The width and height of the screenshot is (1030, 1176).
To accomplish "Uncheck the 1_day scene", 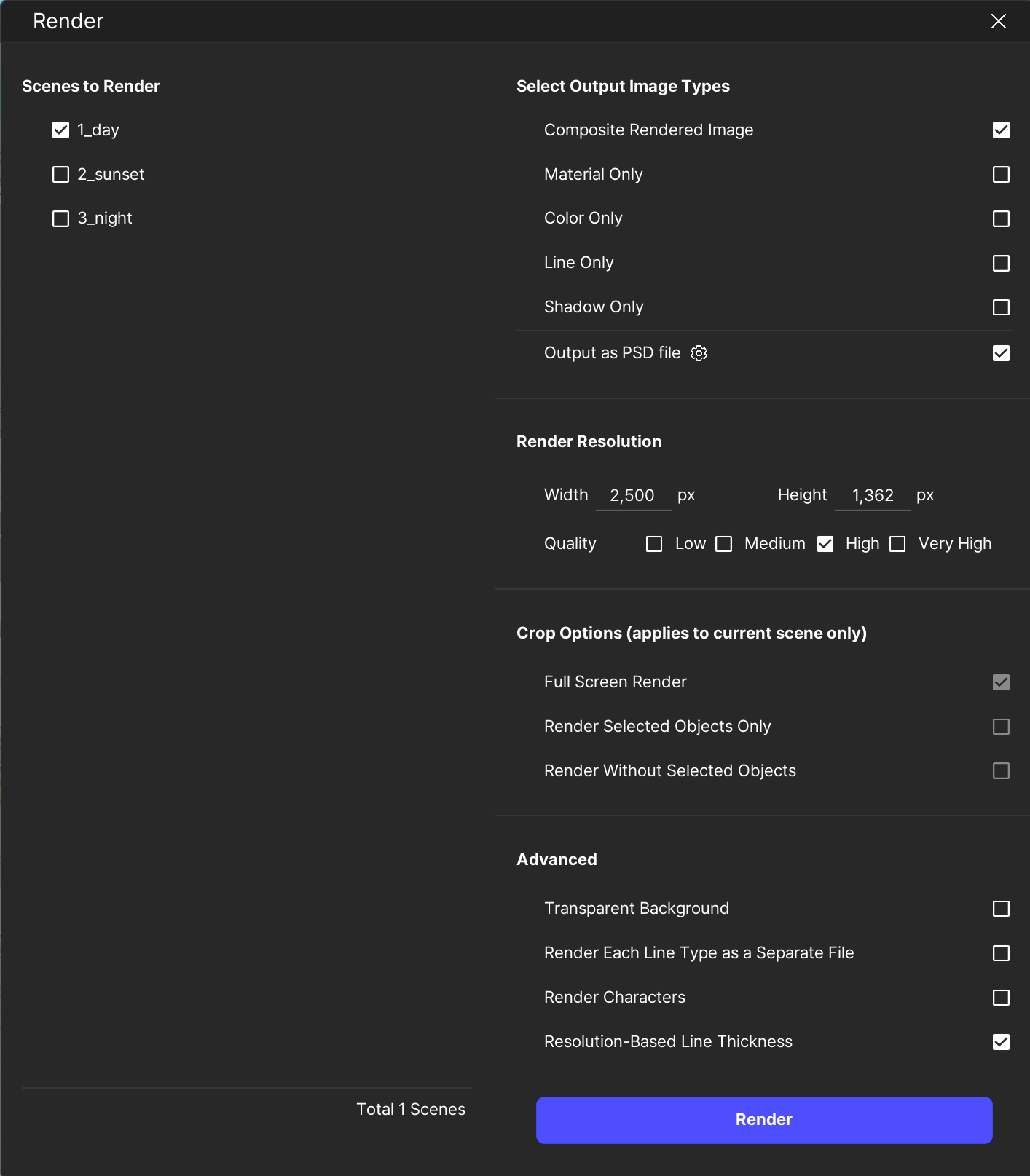I will (x=61, y=130).
